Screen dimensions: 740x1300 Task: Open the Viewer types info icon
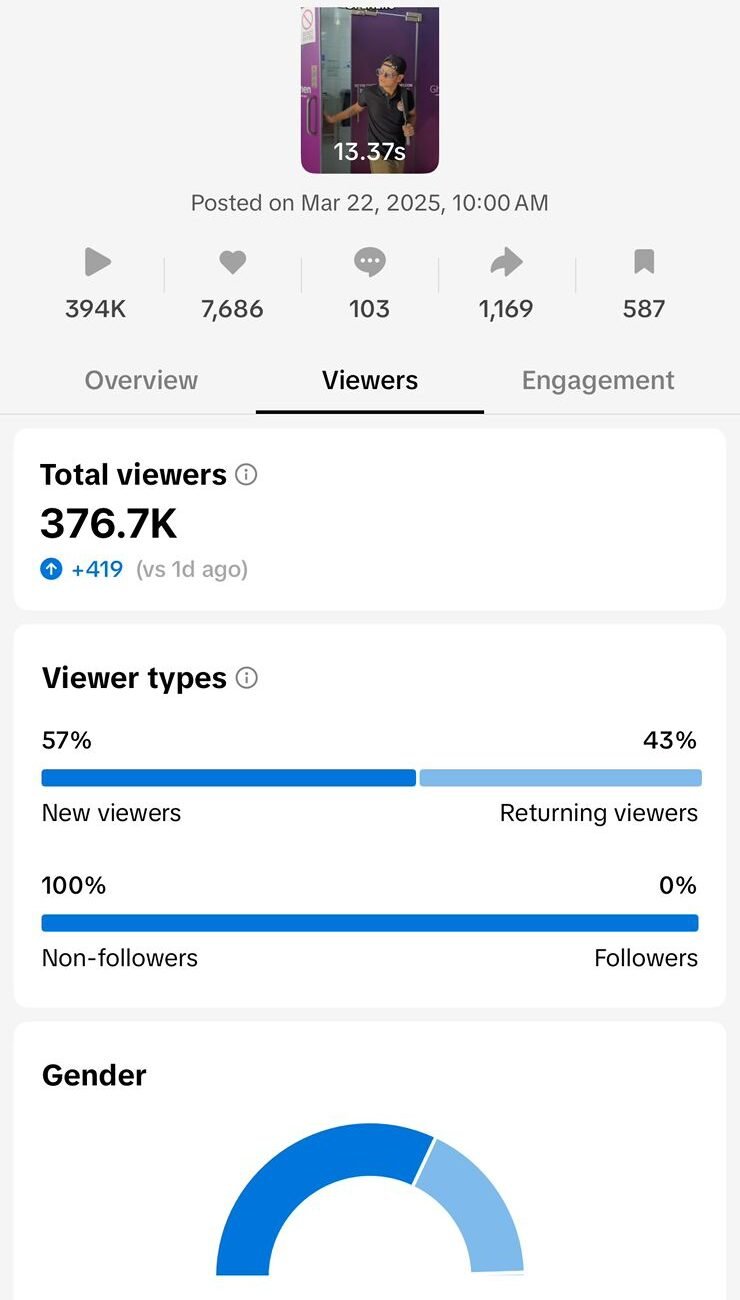tap(246, 678)
